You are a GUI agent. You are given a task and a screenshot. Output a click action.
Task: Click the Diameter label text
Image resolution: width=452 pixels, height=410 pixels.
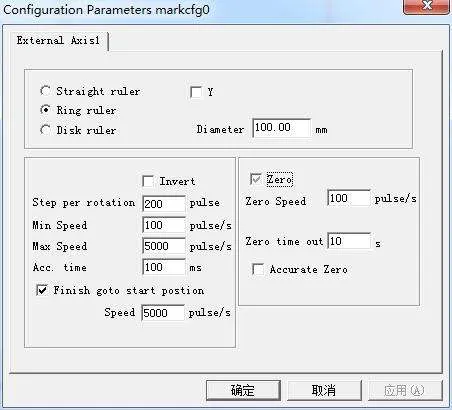220,129
